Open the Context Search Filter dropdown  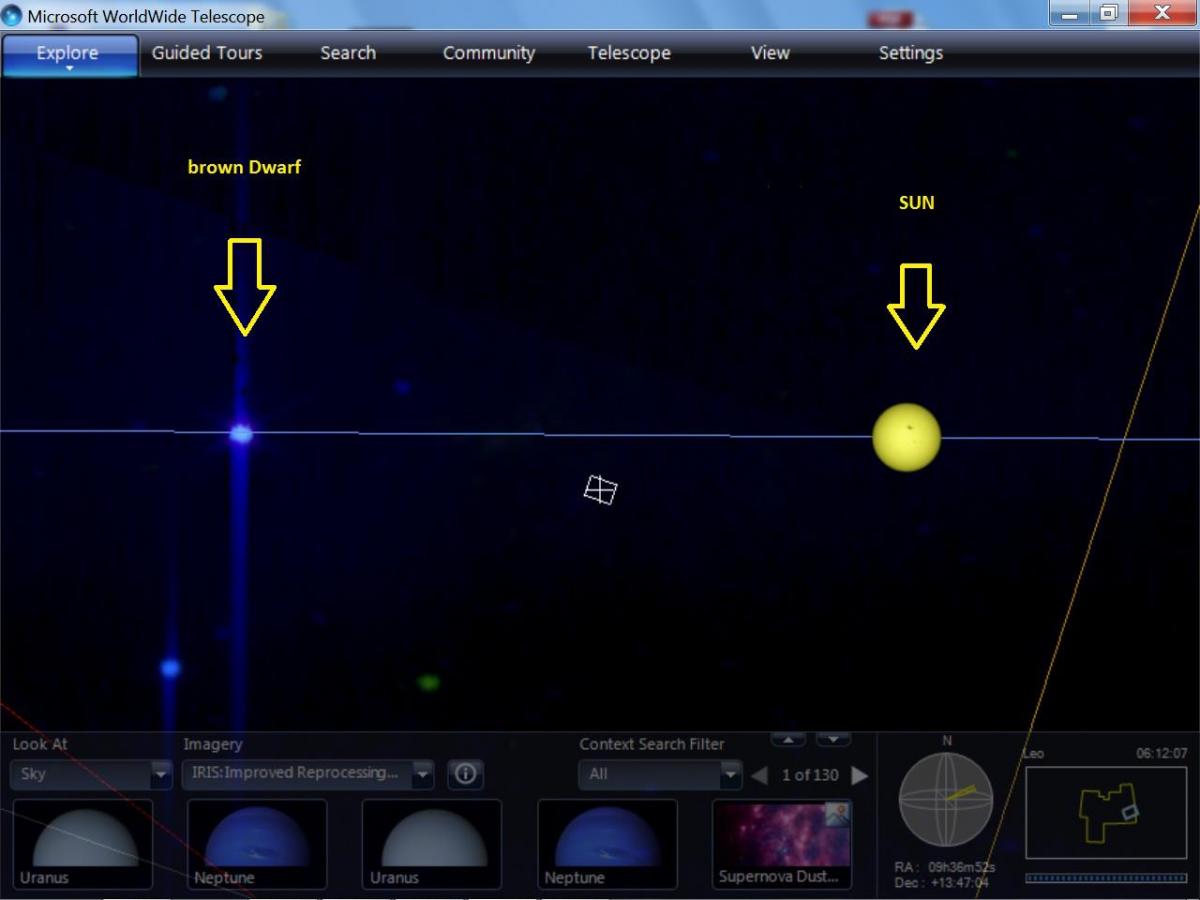click(x=730, y=774)
